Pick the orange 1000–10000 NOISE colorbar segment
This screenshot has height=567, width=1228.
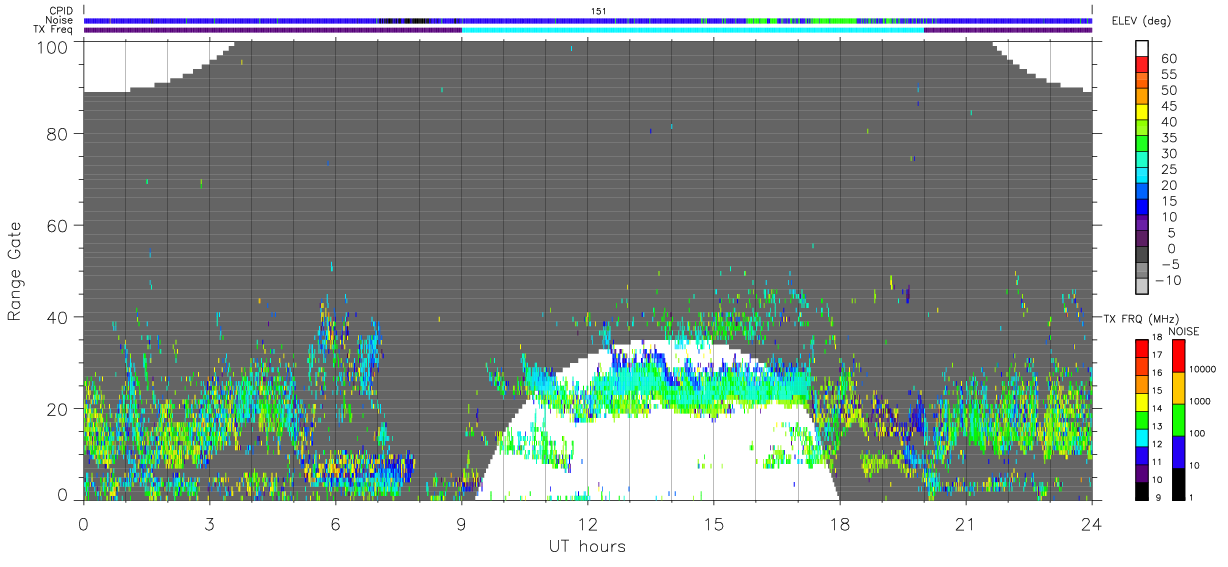1178,386
